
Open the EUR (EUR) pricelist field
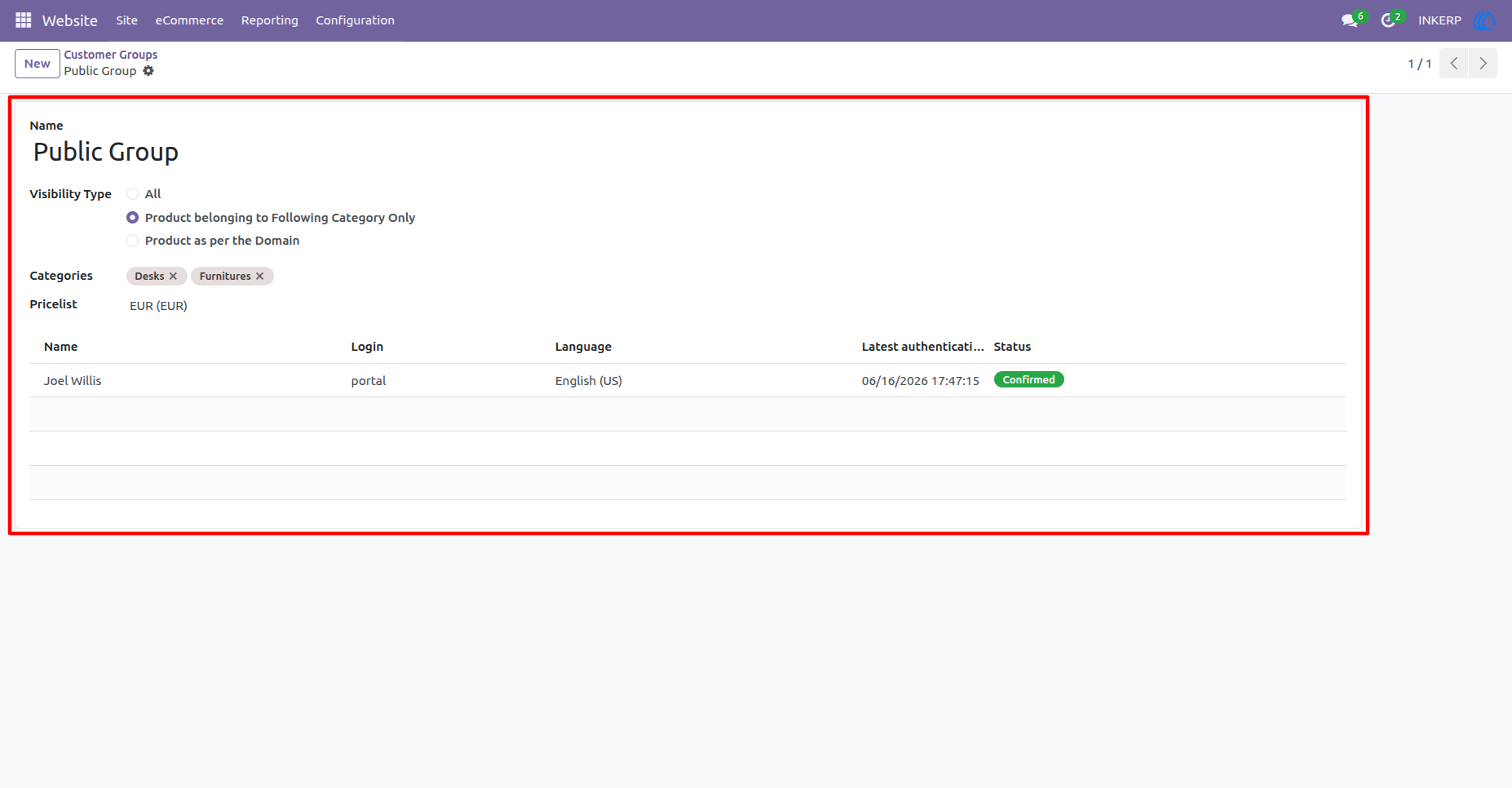click(158, 306)
